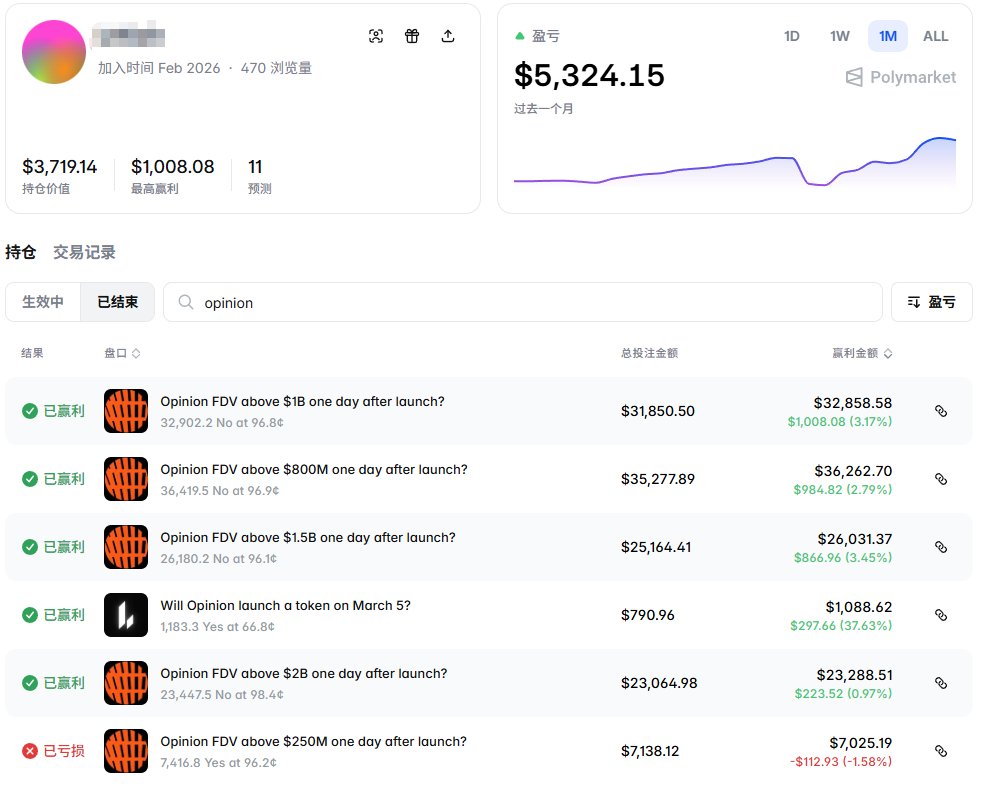
Task: Click 加入时间 Feb 2026 text
Action: click(x=159, y=68)
